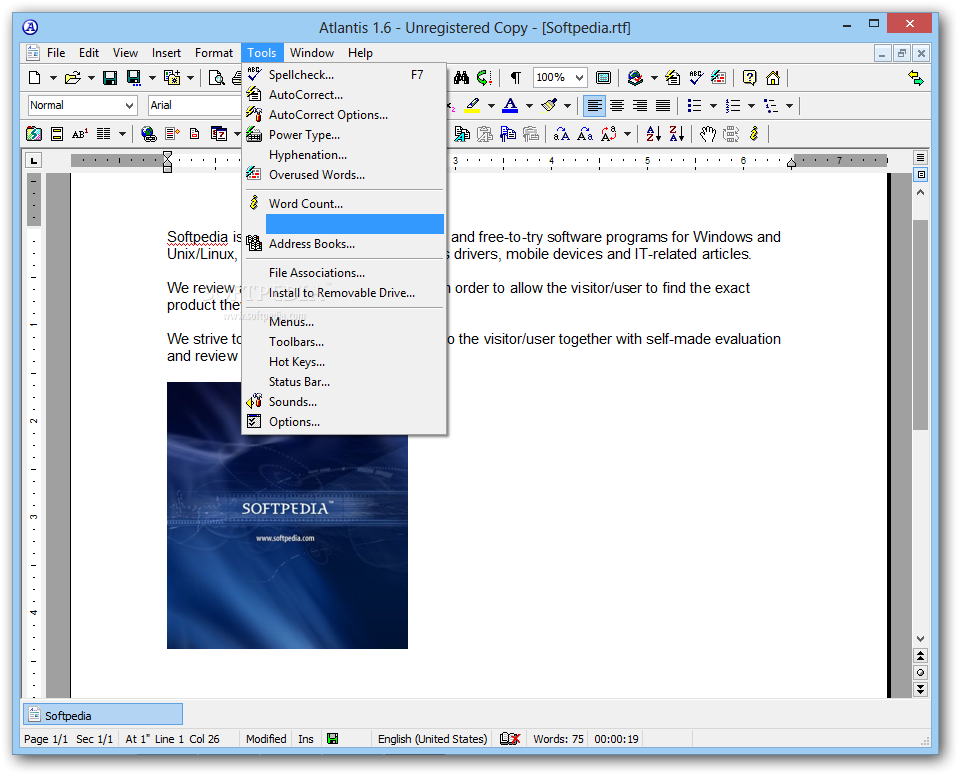Click the New document icon
Screen dimensions: 959x775
(35, 78)
